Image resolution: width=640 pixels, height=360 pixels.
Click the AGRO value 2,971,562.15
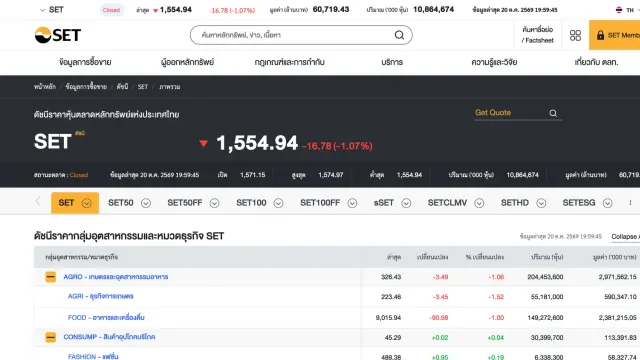tap(618, 277)
